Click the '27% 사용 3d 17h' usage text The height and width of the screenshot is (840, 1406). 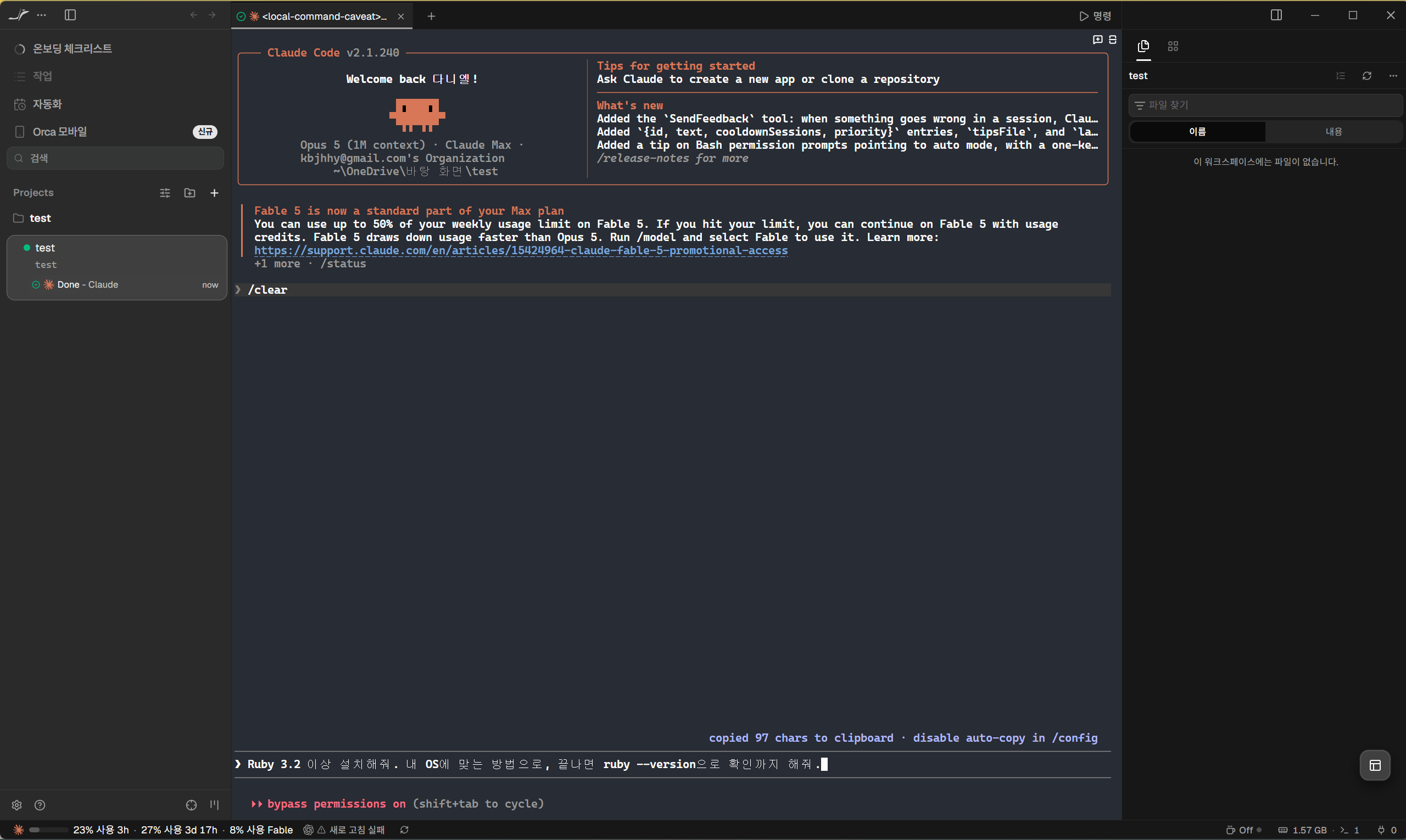(x=179, y=830)
